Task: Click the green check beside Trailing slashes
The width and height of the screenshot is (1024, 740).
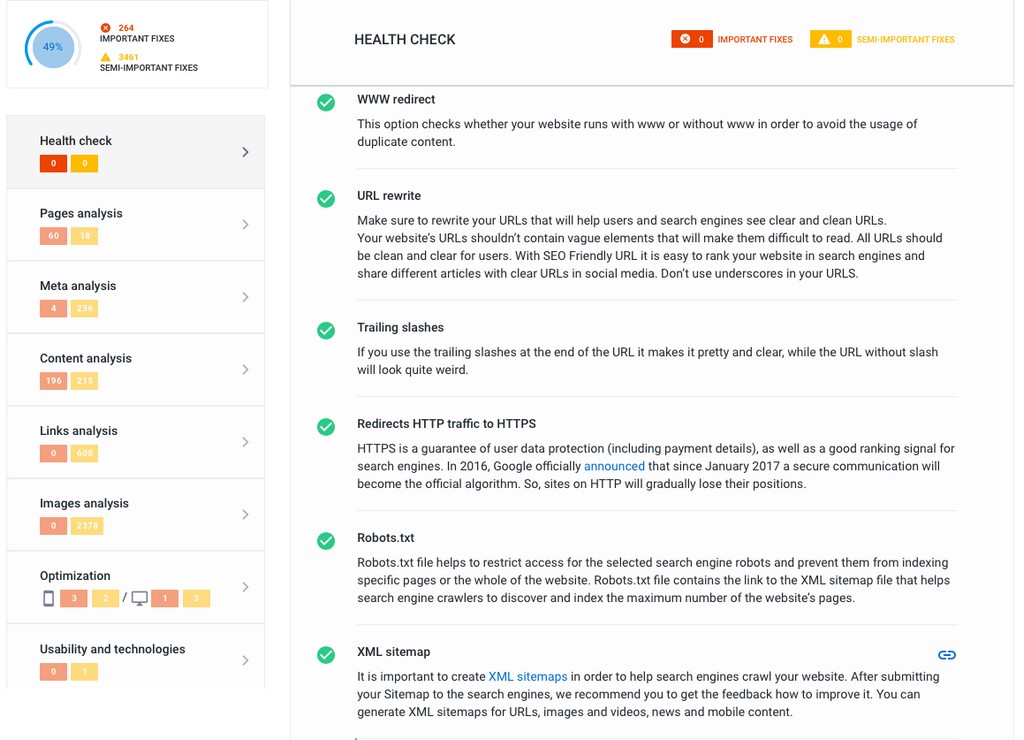Action: (x=326, y=331)
